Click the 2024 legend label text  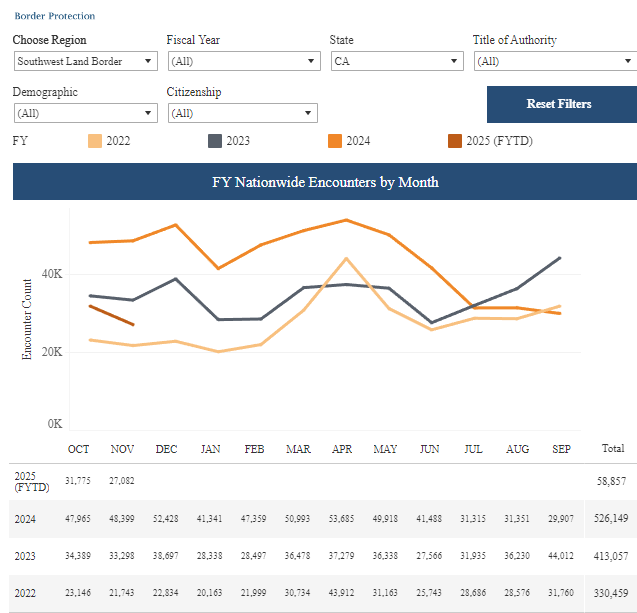click(x=358, y=141)
